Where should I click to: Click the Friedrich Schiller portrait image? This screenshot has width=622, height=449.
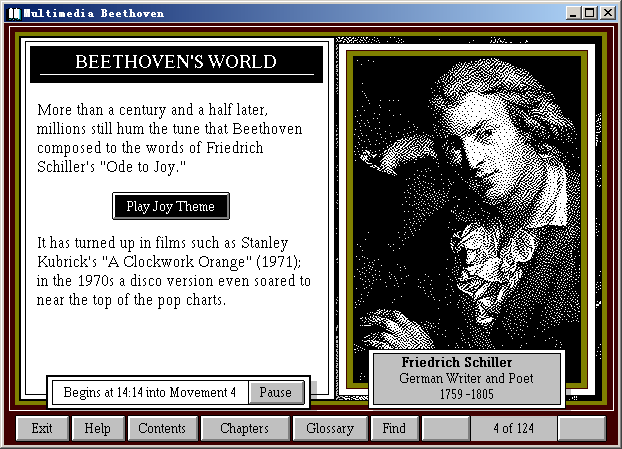click(467, 202)
